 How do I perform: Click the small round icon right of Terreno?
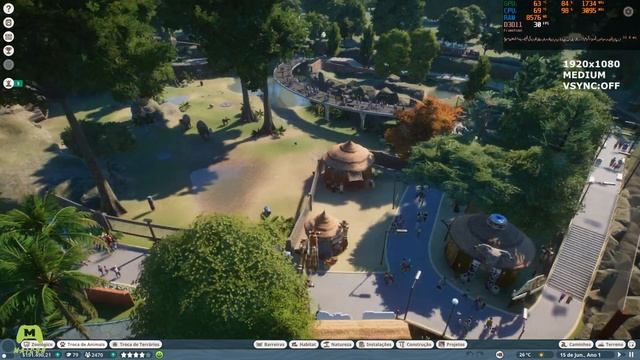631,344
